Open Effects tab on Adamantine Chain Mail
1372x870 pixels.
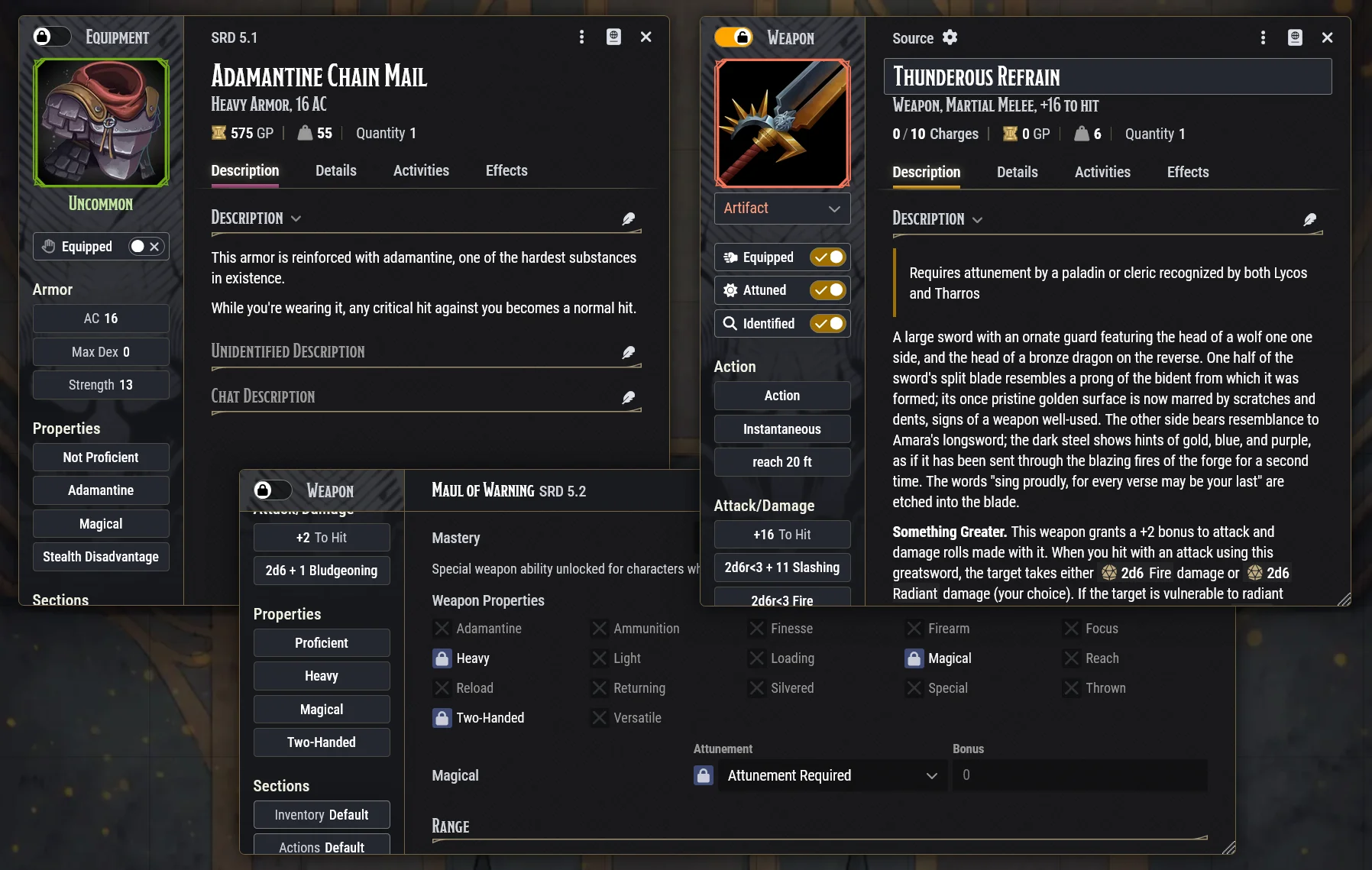click(506, 170)
